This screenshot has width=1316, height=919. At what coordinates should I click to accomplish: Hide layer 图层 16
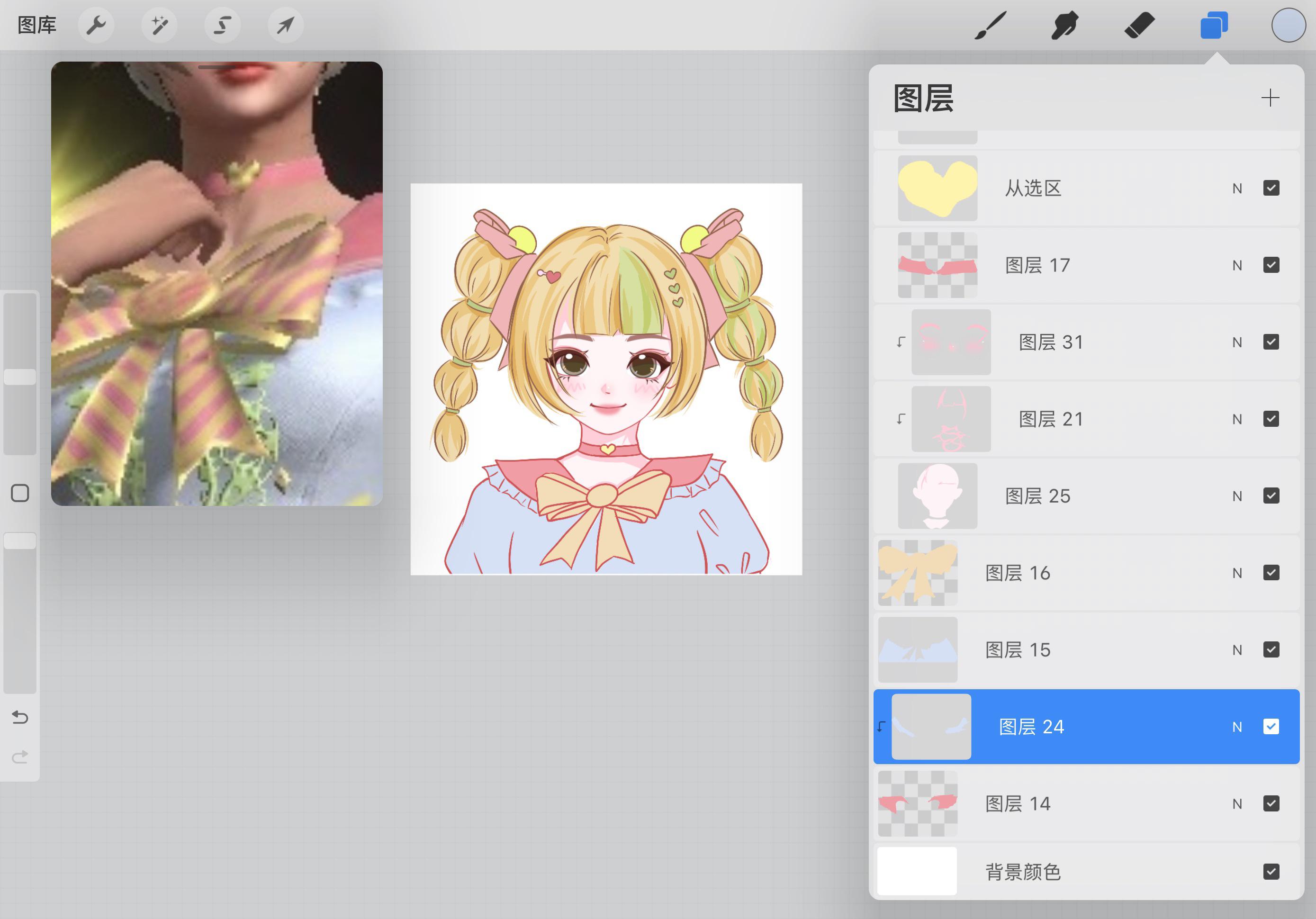click(1271, 572)
